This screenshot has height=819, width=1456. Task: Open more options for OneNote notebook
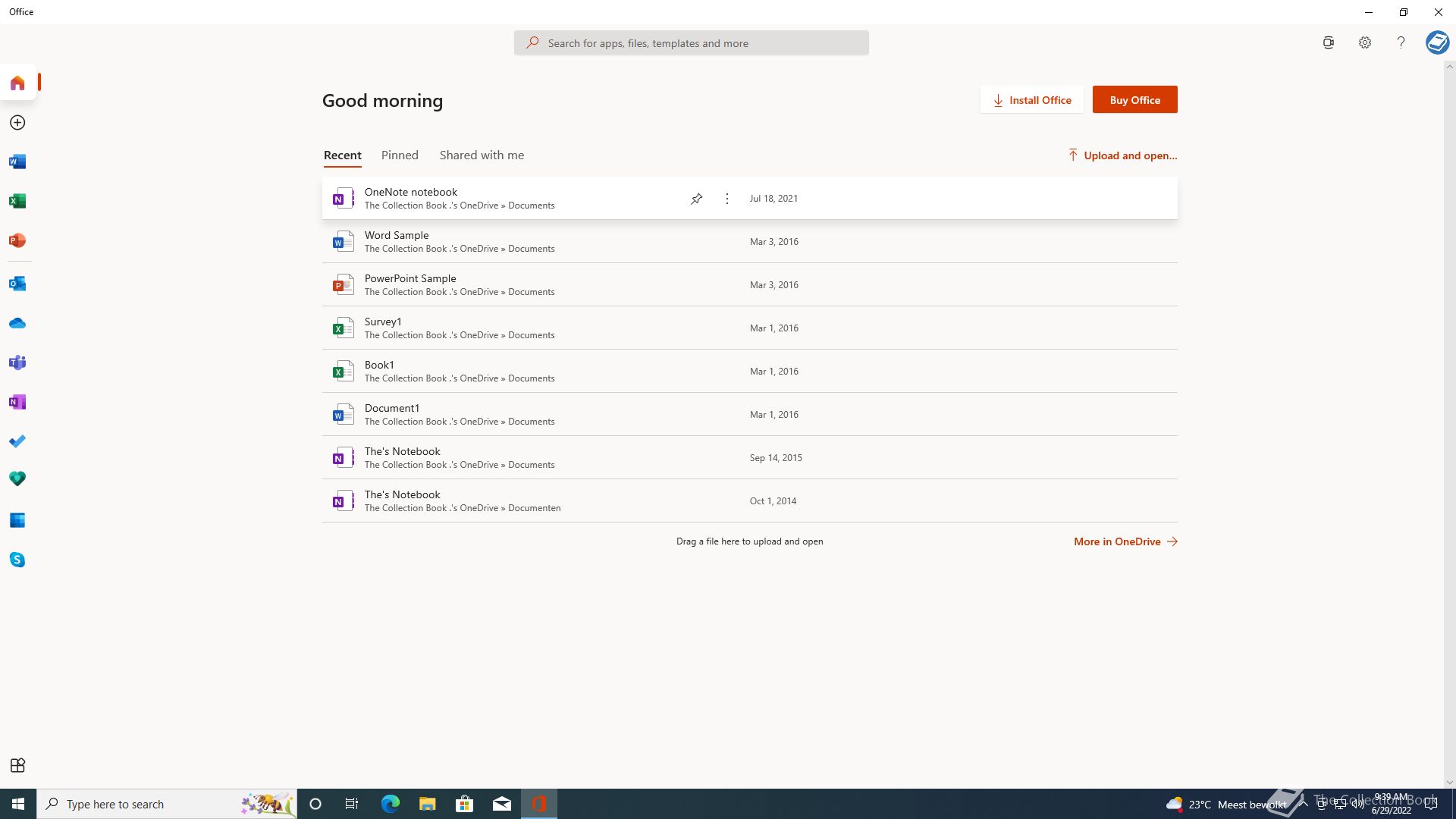tap(726, 199)
